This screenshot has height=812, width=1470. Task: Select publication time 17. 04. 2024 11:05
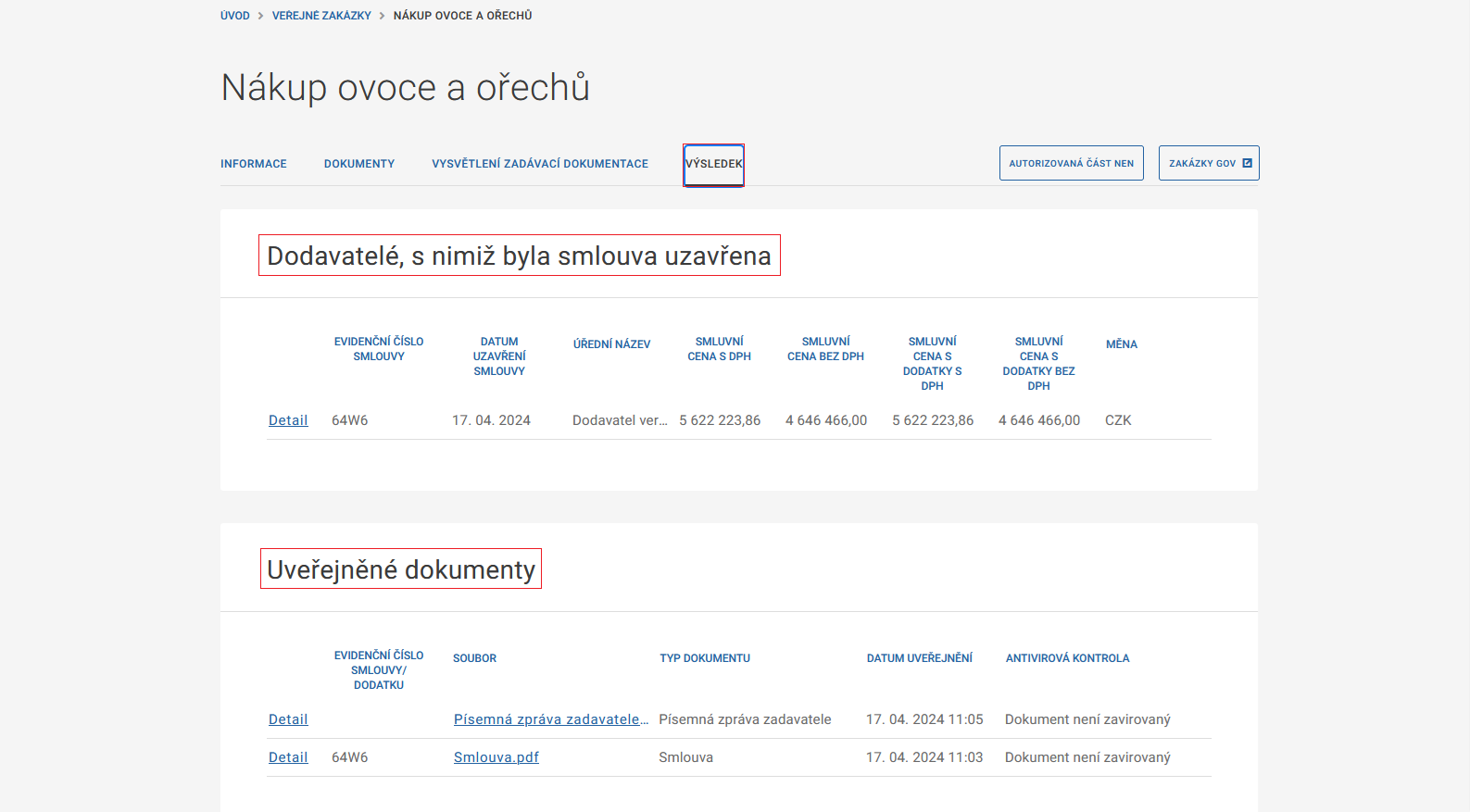coord(924,719)
